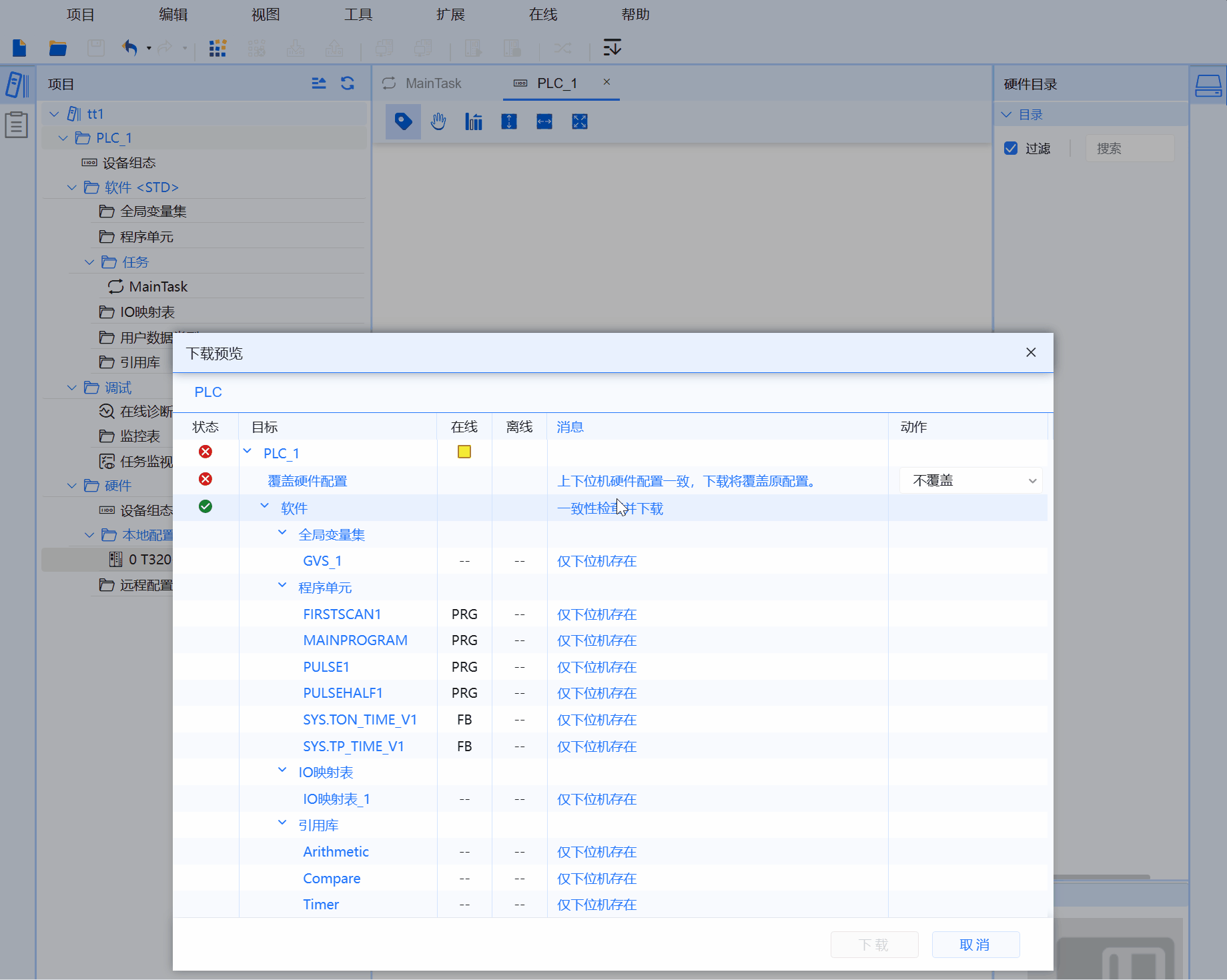Click the fit-to-screen expand icon
This screenshot has height=980, width=1227.
coord(580,121)
